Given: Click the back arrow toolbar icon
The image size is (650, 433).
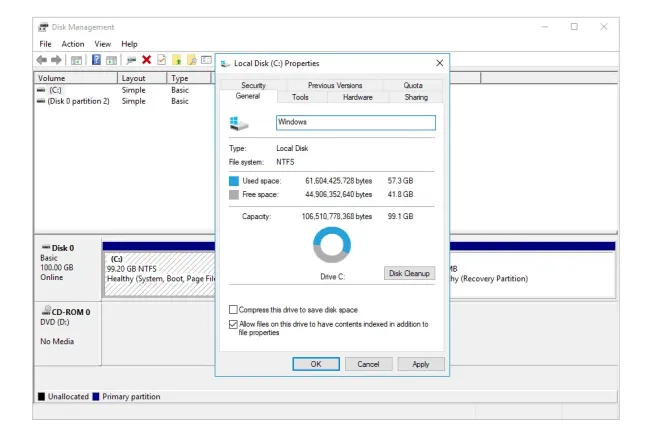Looking at the screenshot, I should click(43, 60).
